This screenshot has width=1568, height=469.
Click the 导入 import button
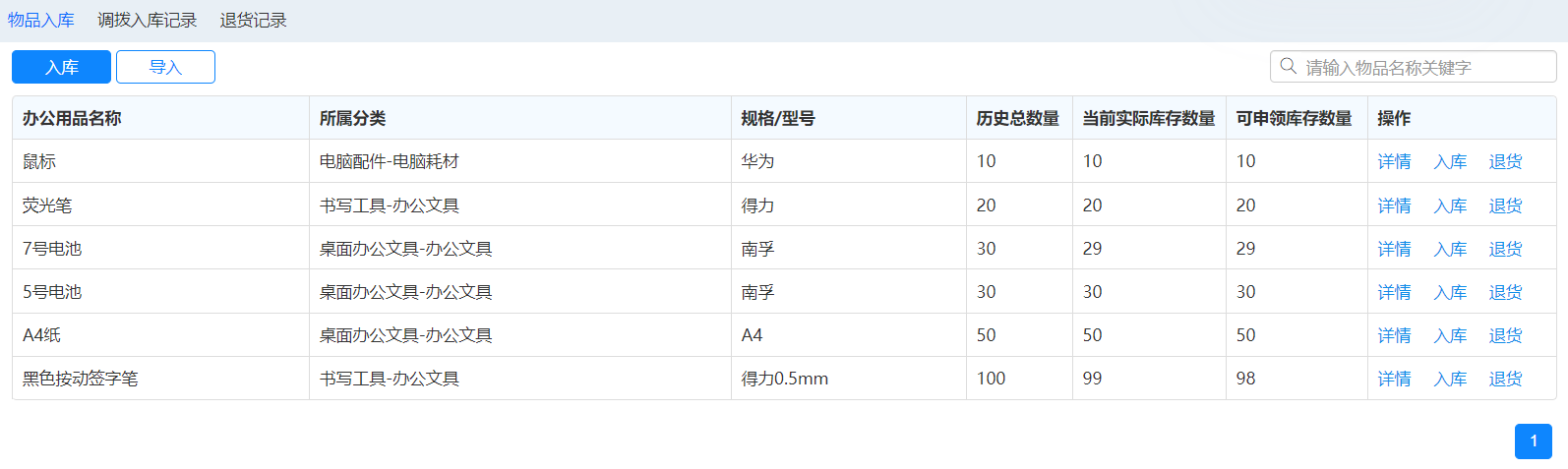point(165,67)
